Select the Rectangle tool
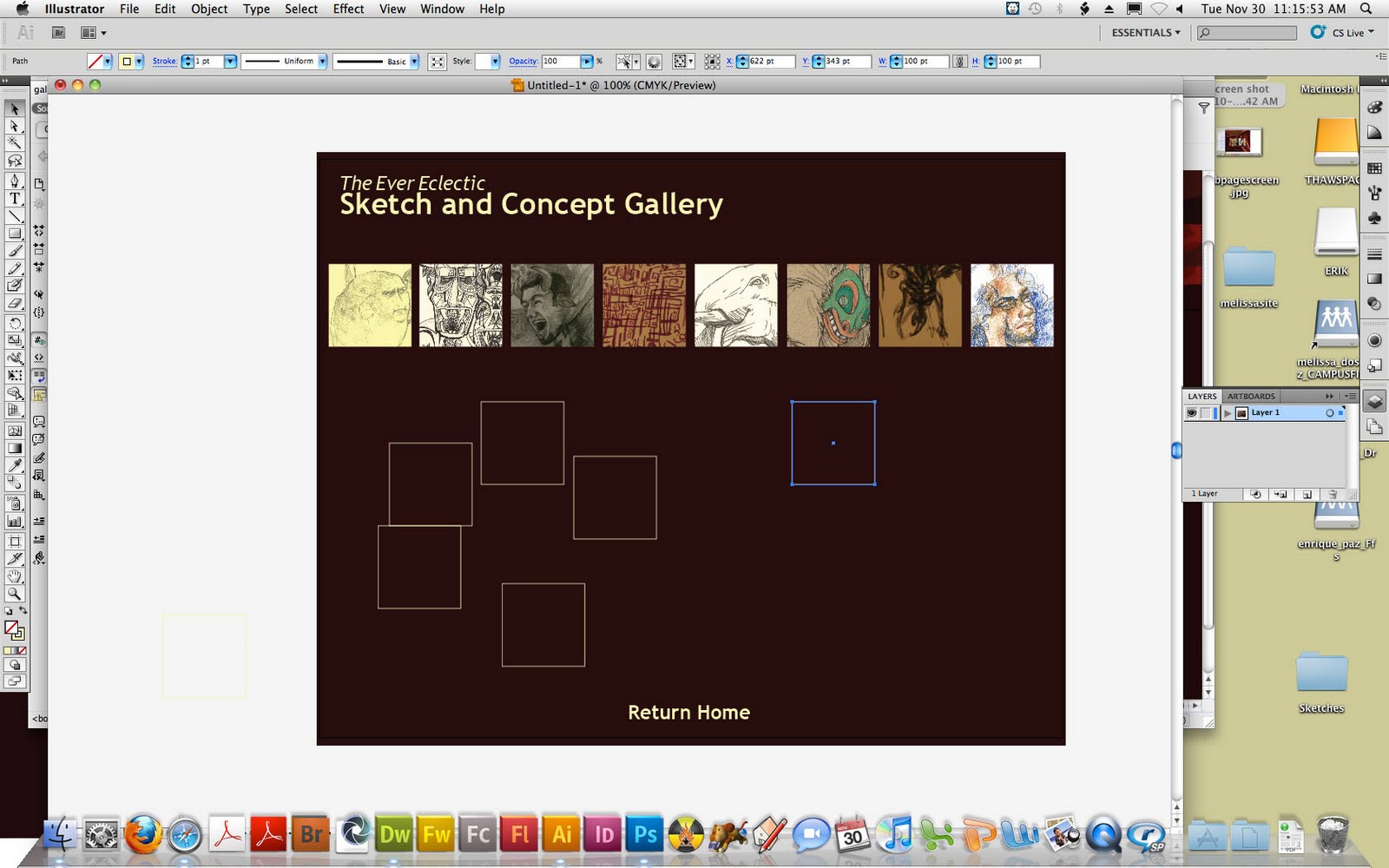This screenshot has height=868, width=1389. click(15, 233)
